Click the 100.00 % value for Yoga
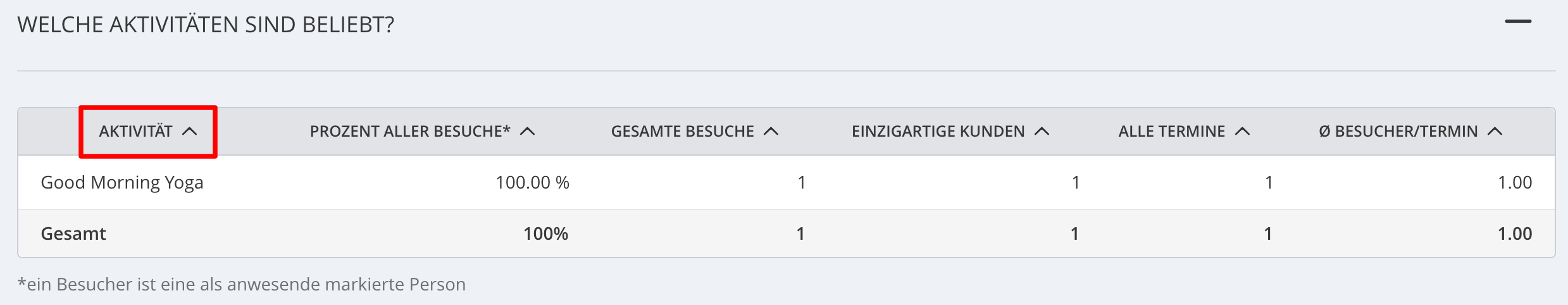Viewport: 1568px width, 305px height. click(x=532, y=182)
